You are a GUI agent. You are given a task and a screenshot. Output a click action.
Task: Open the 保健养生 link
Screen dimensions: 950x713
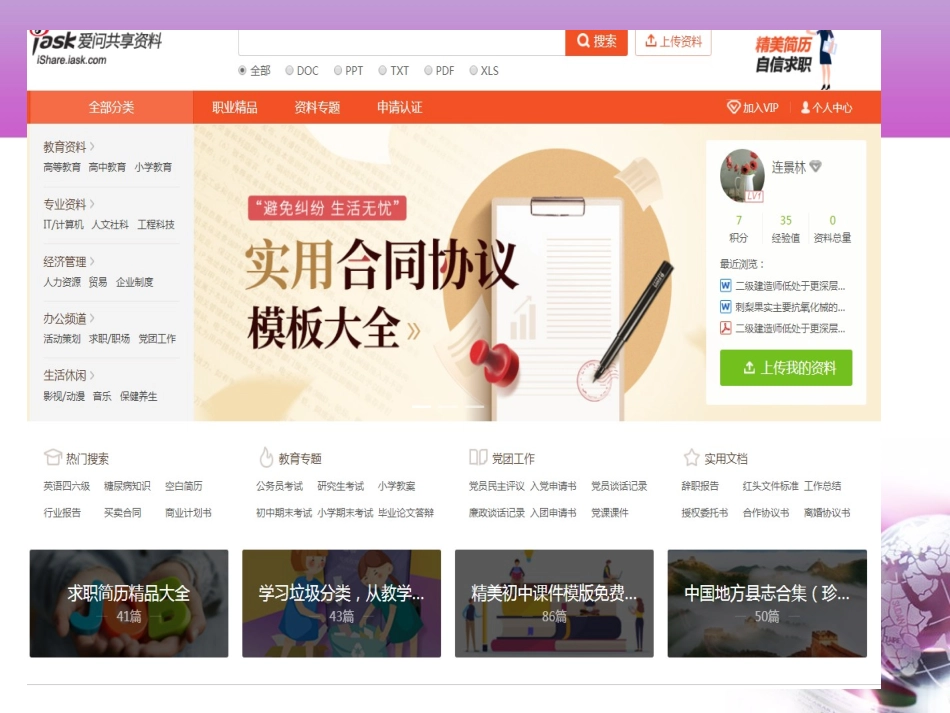point(138,396)
